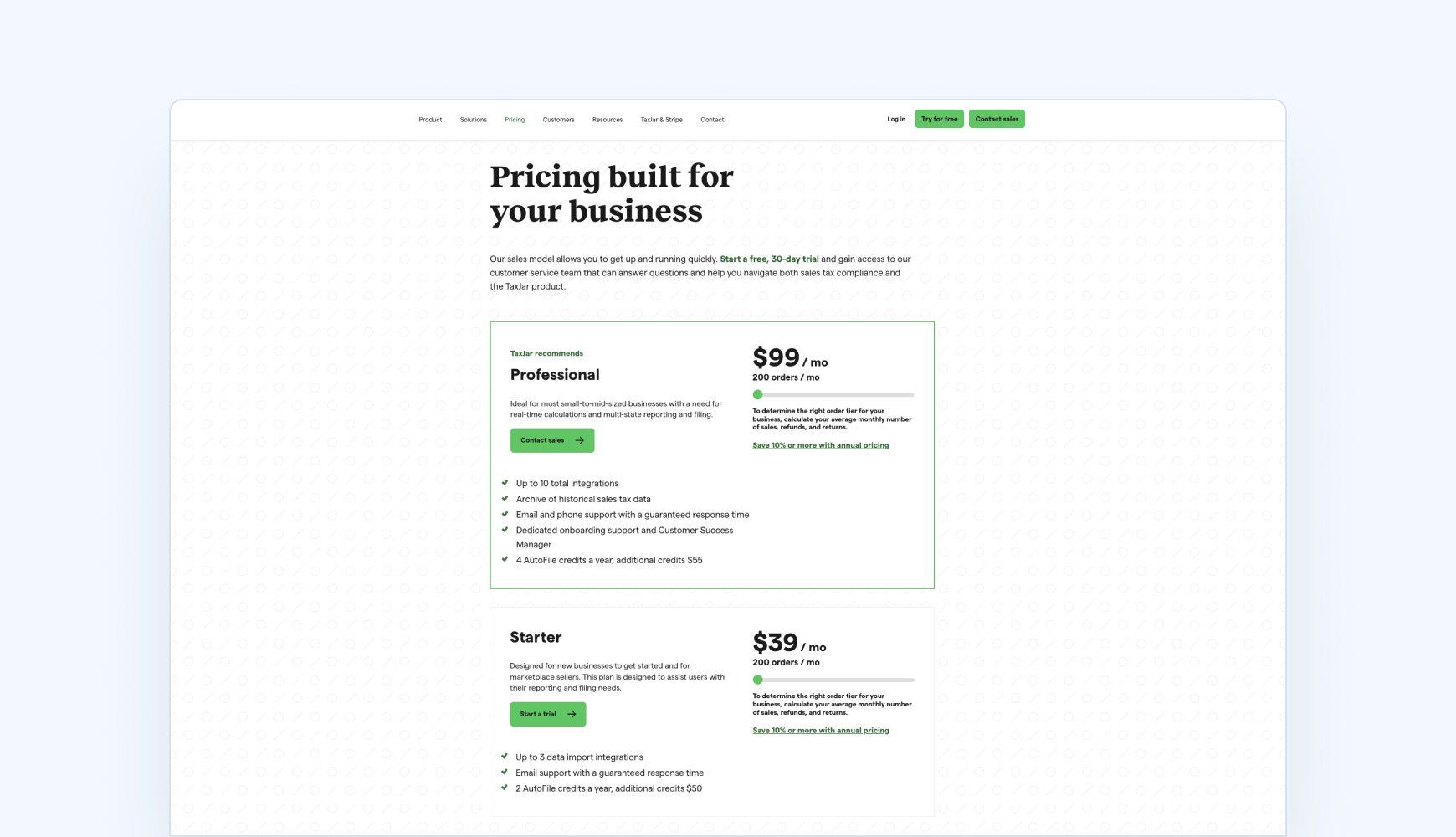The height and width of the screenshot is (837, 1456).
Task: Click the Starter plan Start a trial button
Action: [x=548, y=714]
